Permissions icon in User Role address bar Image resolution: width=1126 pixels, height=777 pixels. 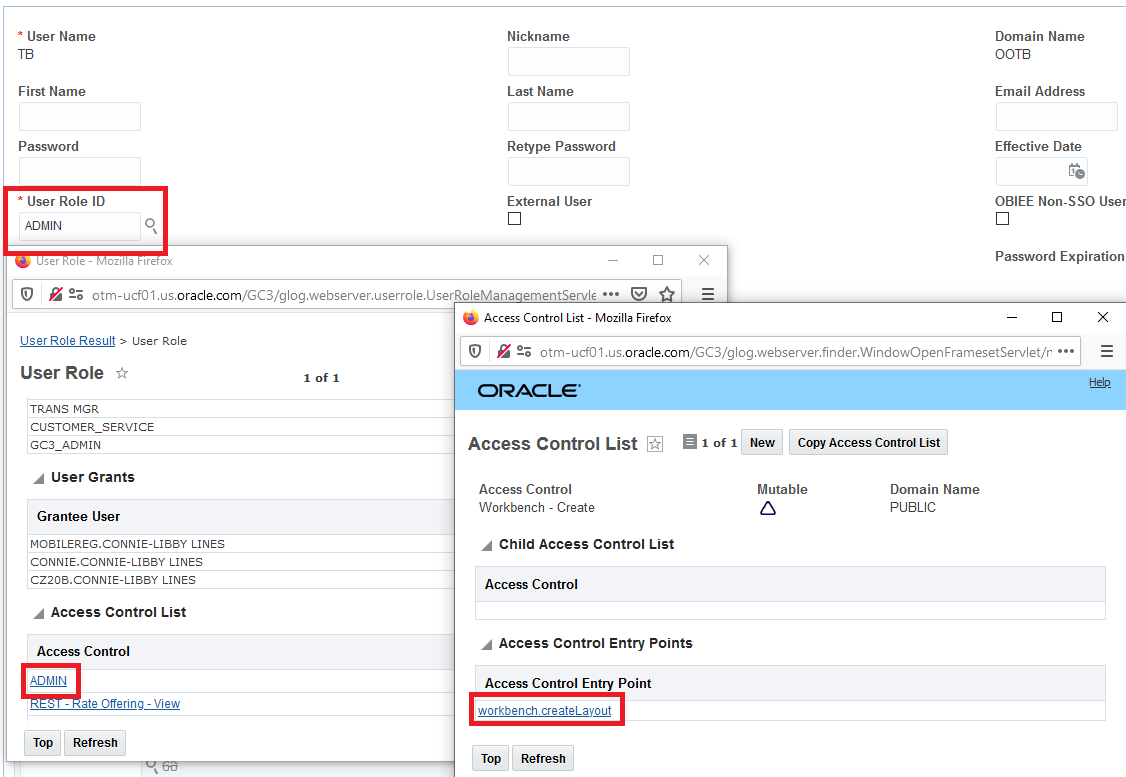(x=76, y=294)
